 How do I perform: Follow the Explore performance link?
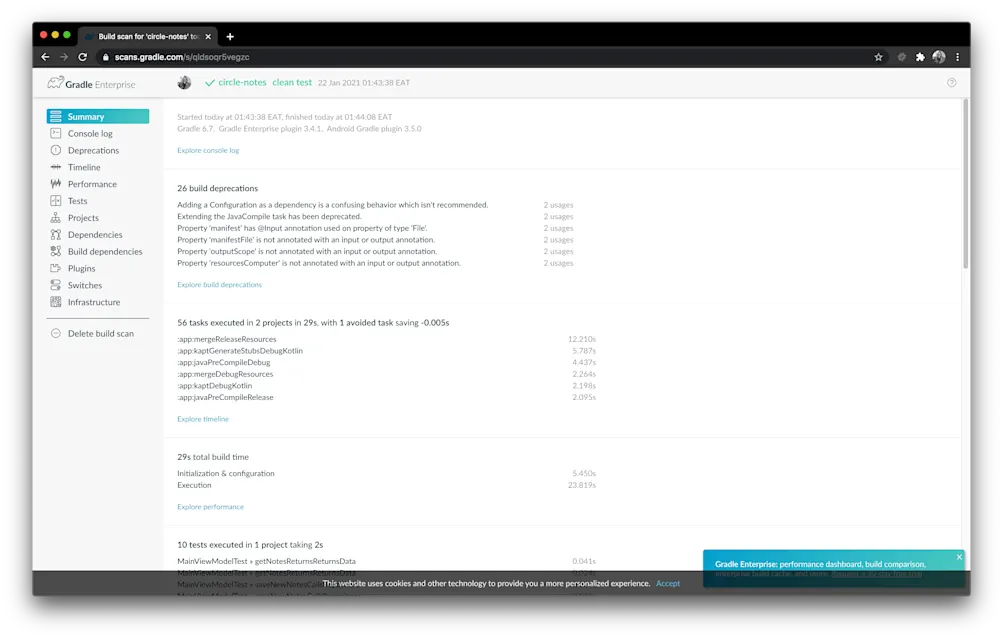click(210, 507)
